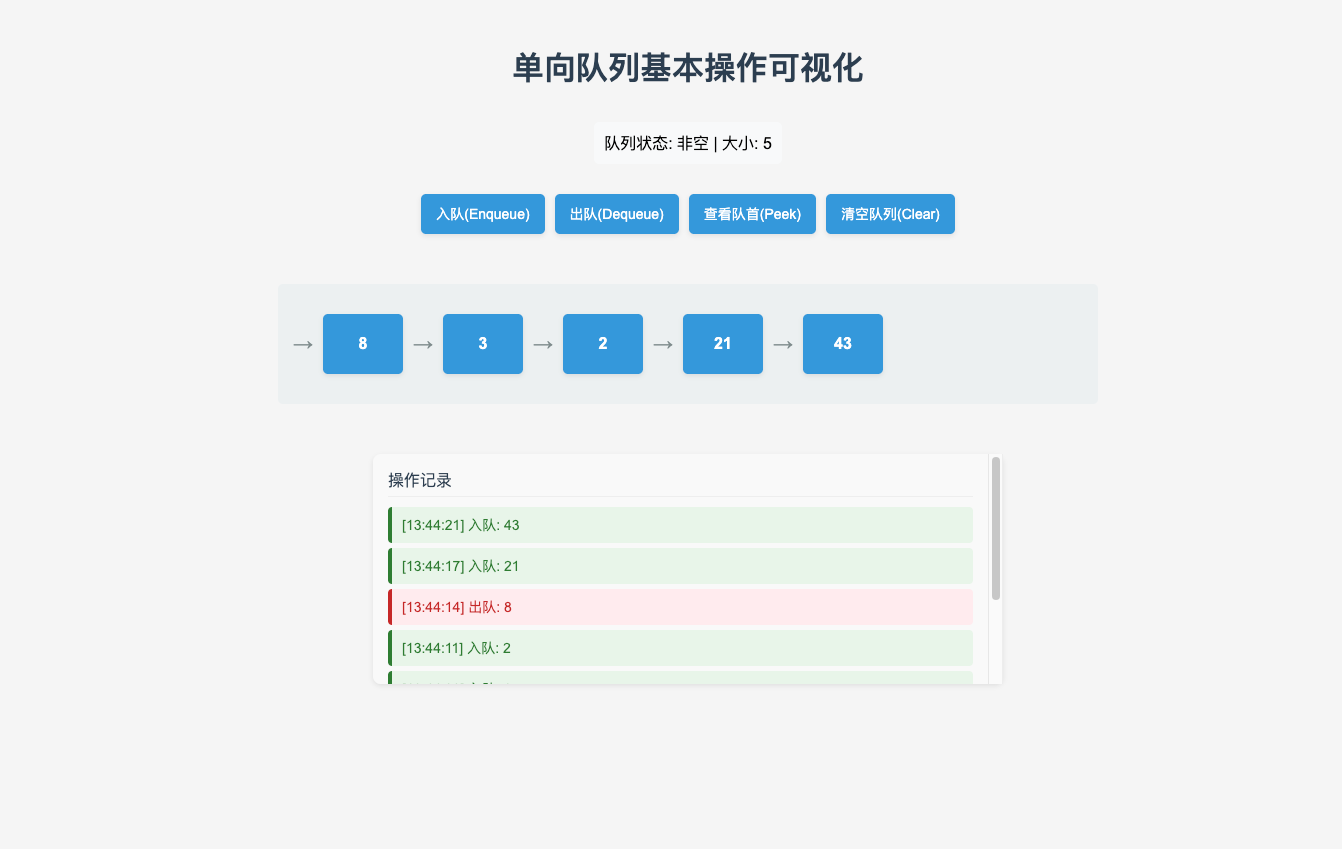
Task: Select queue node with value 43
Action: 843,344
